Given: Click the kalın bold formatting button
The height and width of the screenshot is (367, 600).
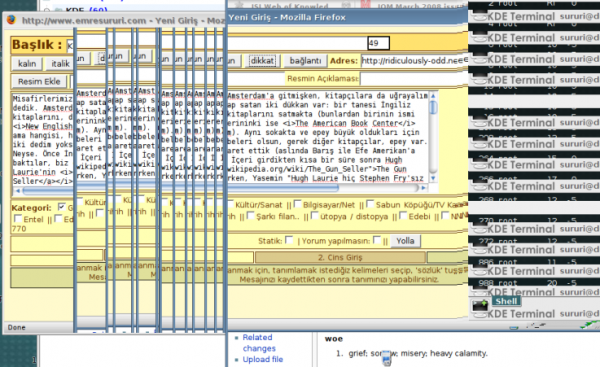Looking at the screenshot, I should click(27, 64).
